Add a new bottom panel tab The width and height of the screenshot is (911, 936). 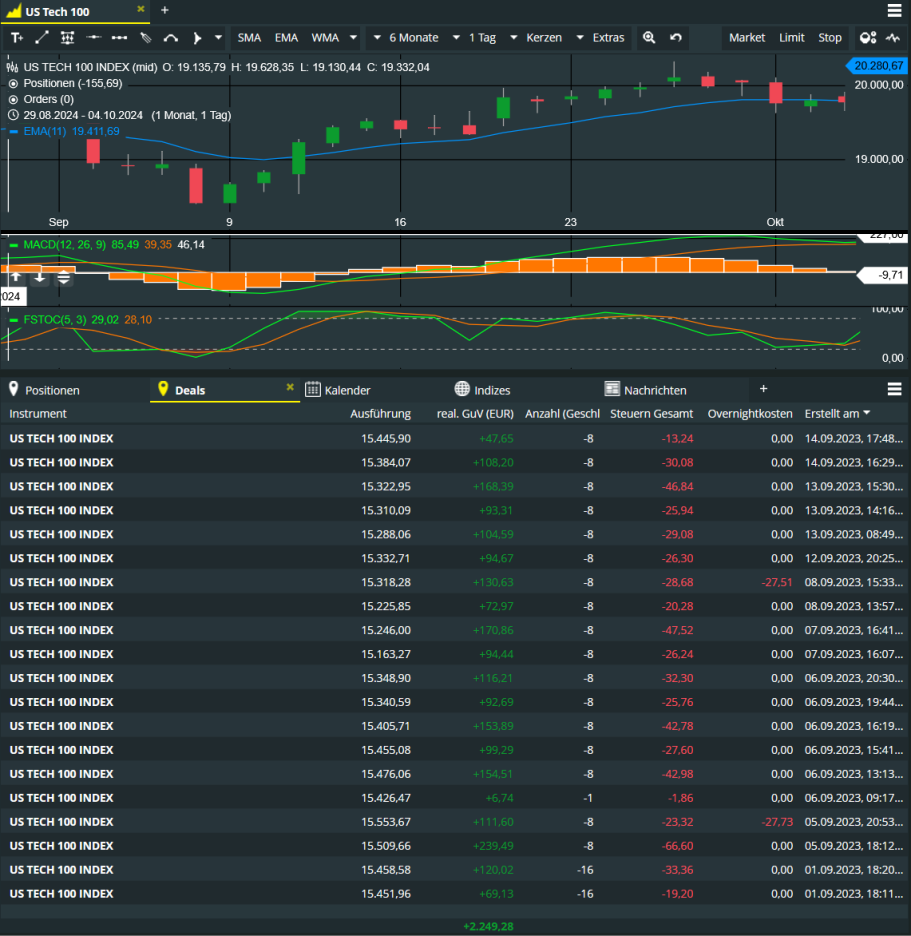[x=764, y=389]
